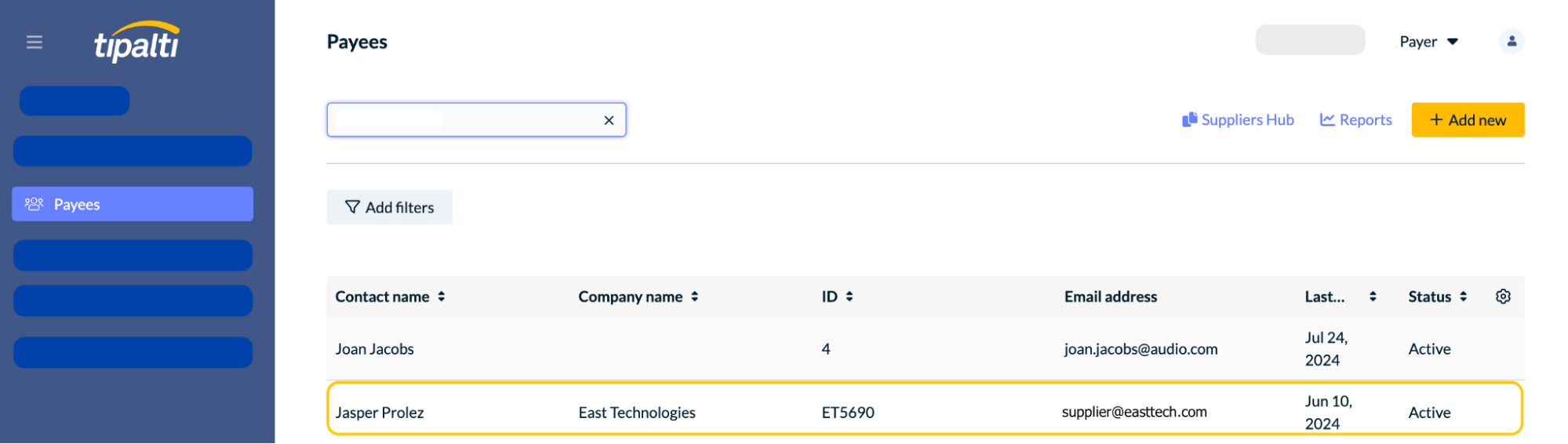The width and height of the screenshot is (1568, 444).
Task: Sort by Status column arrows
Action: [1463, 297]
